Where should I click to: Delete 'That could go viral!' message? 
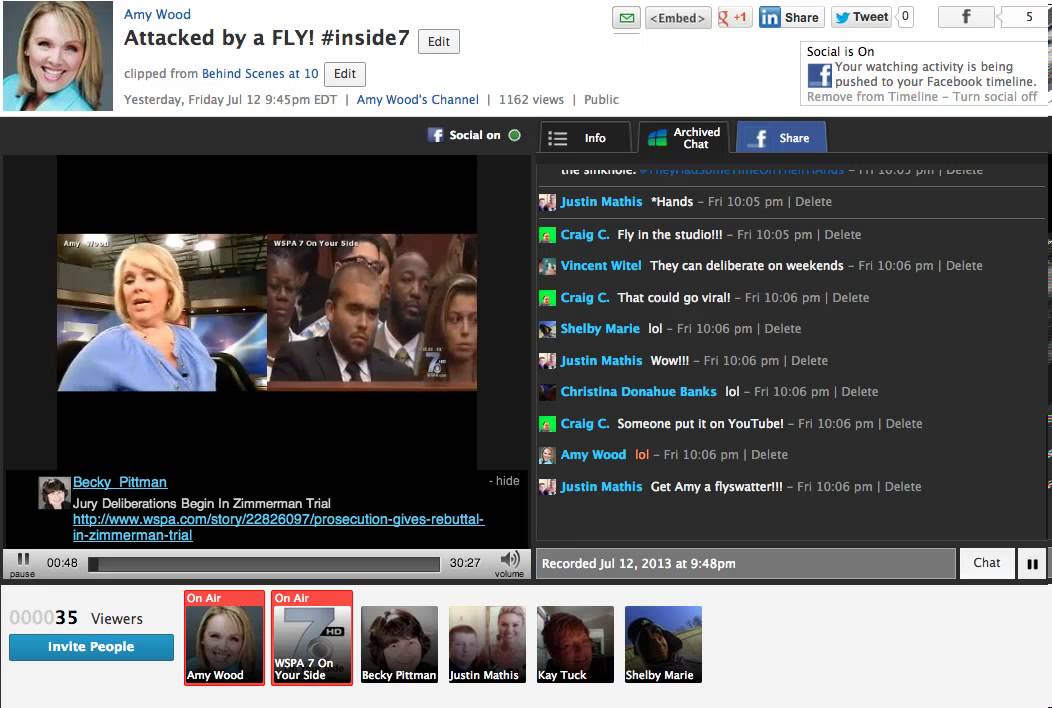(851, 298)
